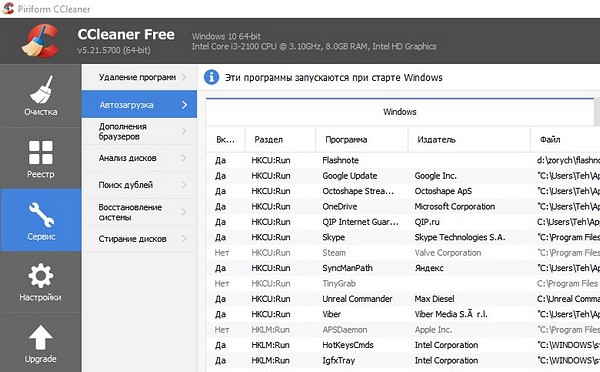Open Дополнения браузеров menu item
Viewport: 600px width, 372px height.
pos(139,131)
